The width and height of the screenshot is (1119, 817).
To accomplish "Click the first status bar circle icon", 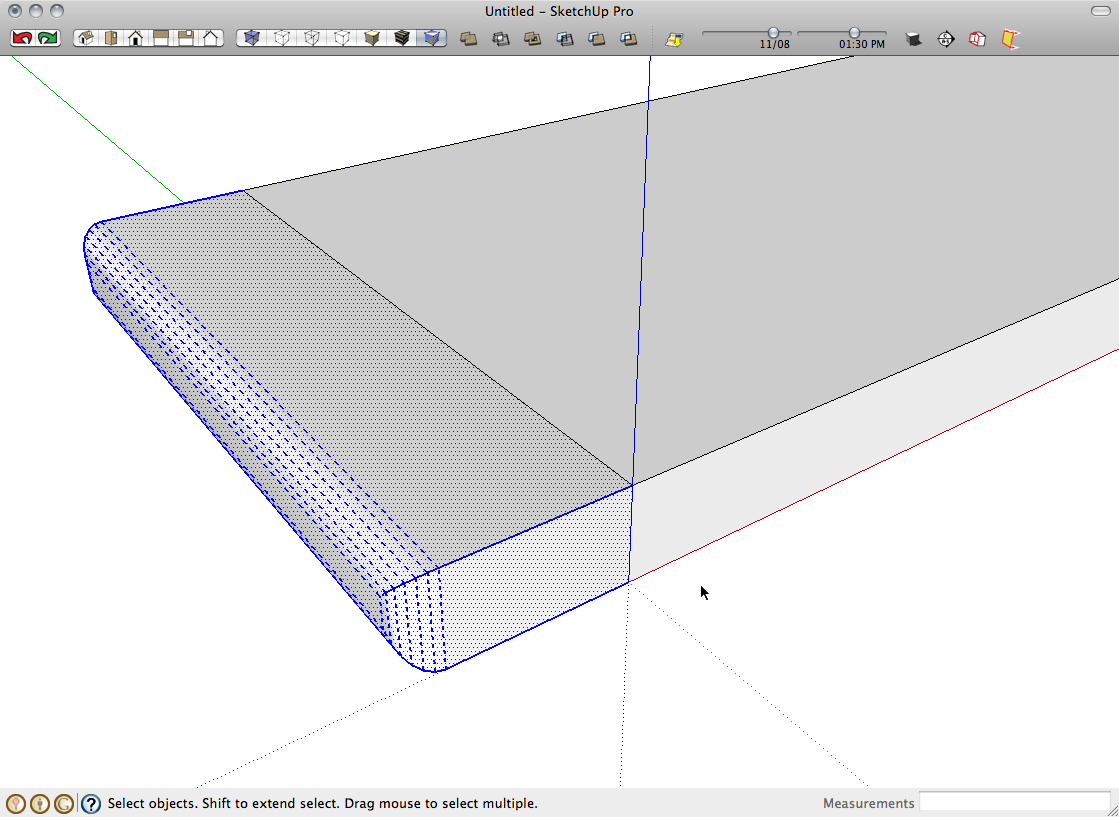I will coord(15,803).
